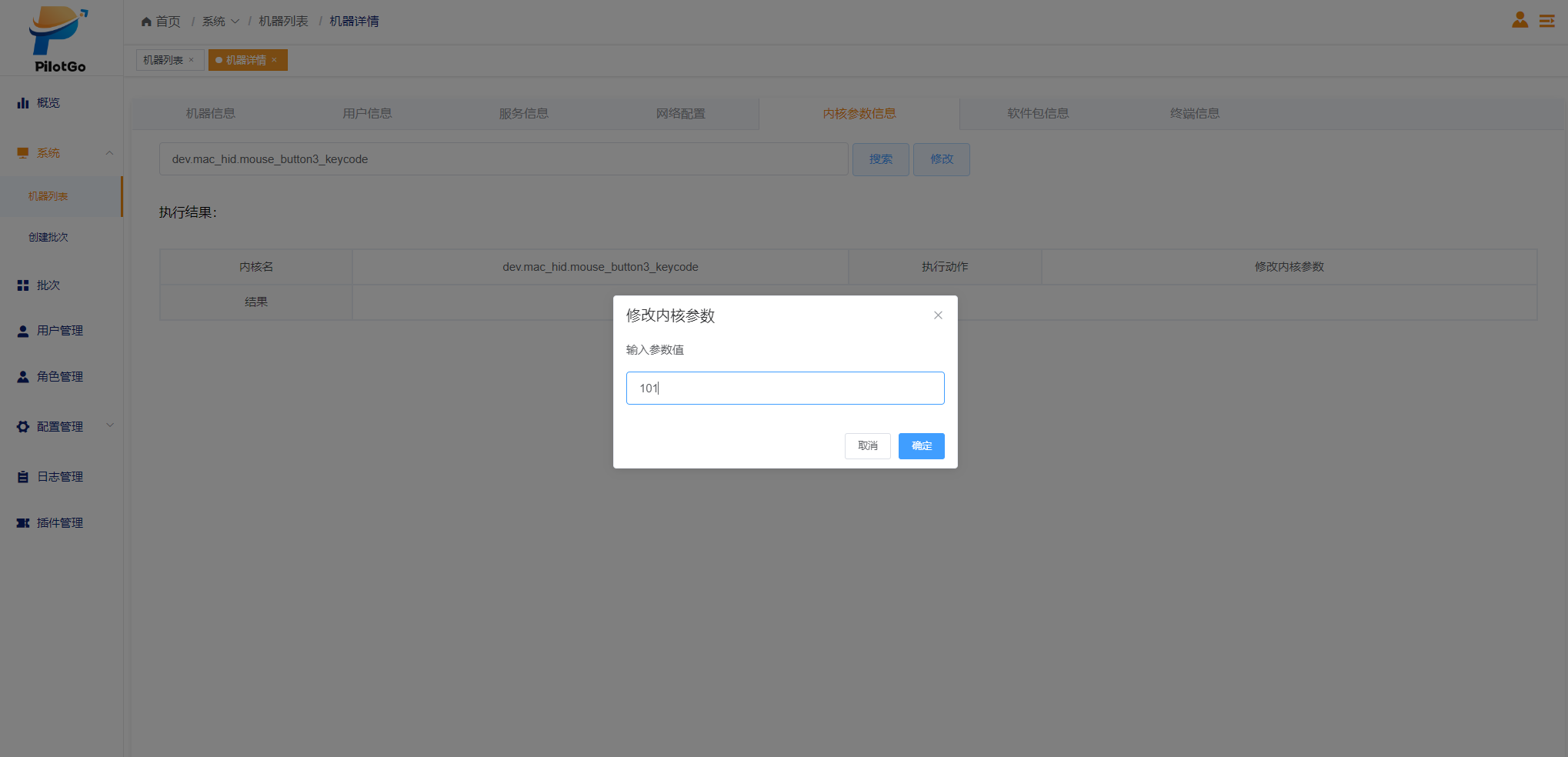Viewport: 1568px width, 757px height.
Task: Close the 机器列表 page tab
Action: (x=192, y=60)
